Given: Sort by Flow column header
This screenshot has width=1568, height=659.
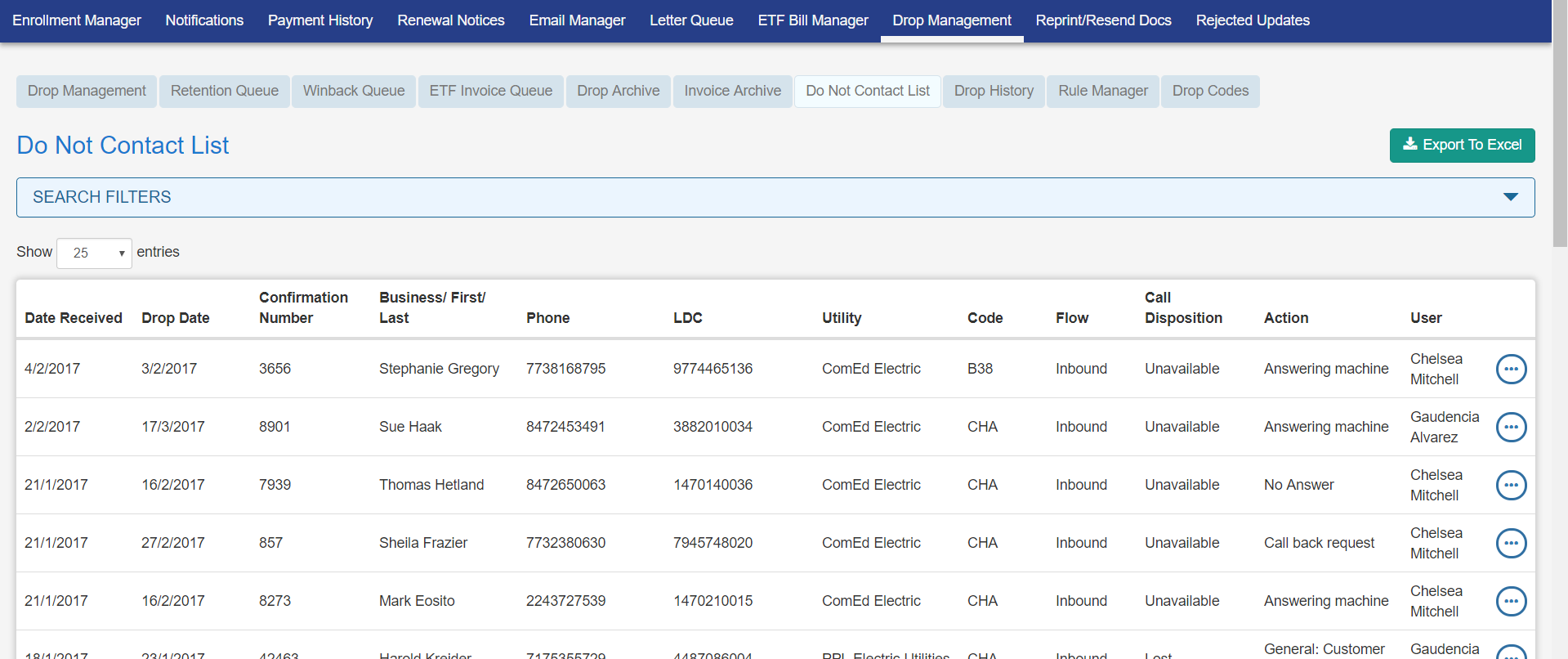Looking at the screenshot, I should [x=1072, y=318].
